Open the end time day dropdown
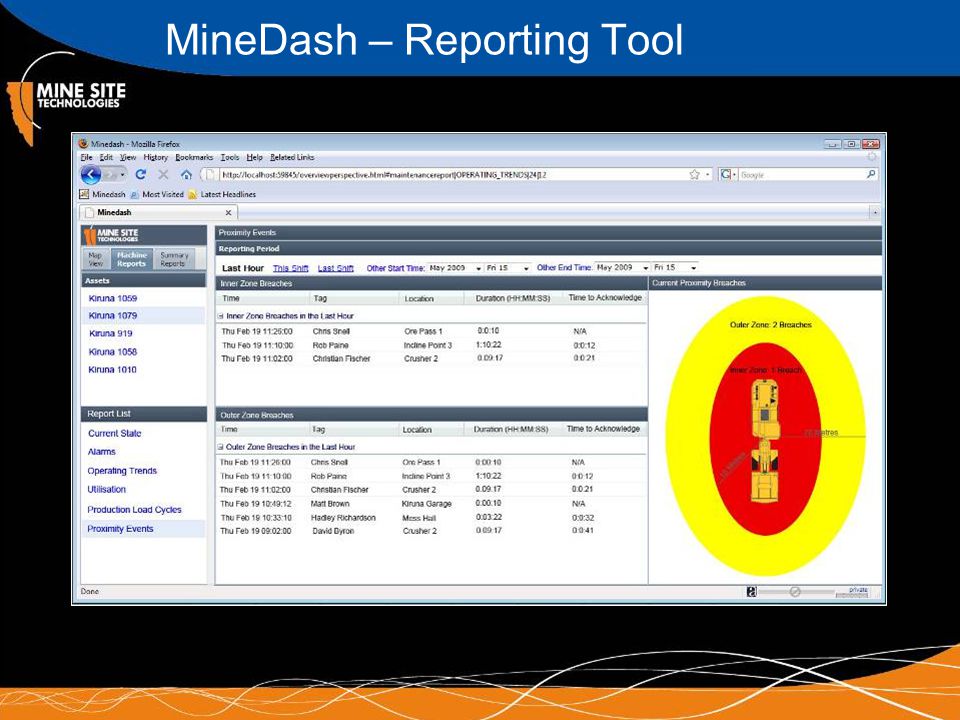The height and width of the screenshot is (720, 960). coord(675,268)
